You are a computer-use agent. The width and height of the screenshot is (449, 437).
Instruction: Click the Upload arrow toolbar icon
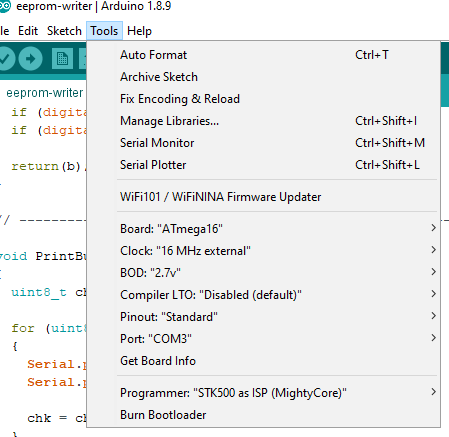click(30, 59)
